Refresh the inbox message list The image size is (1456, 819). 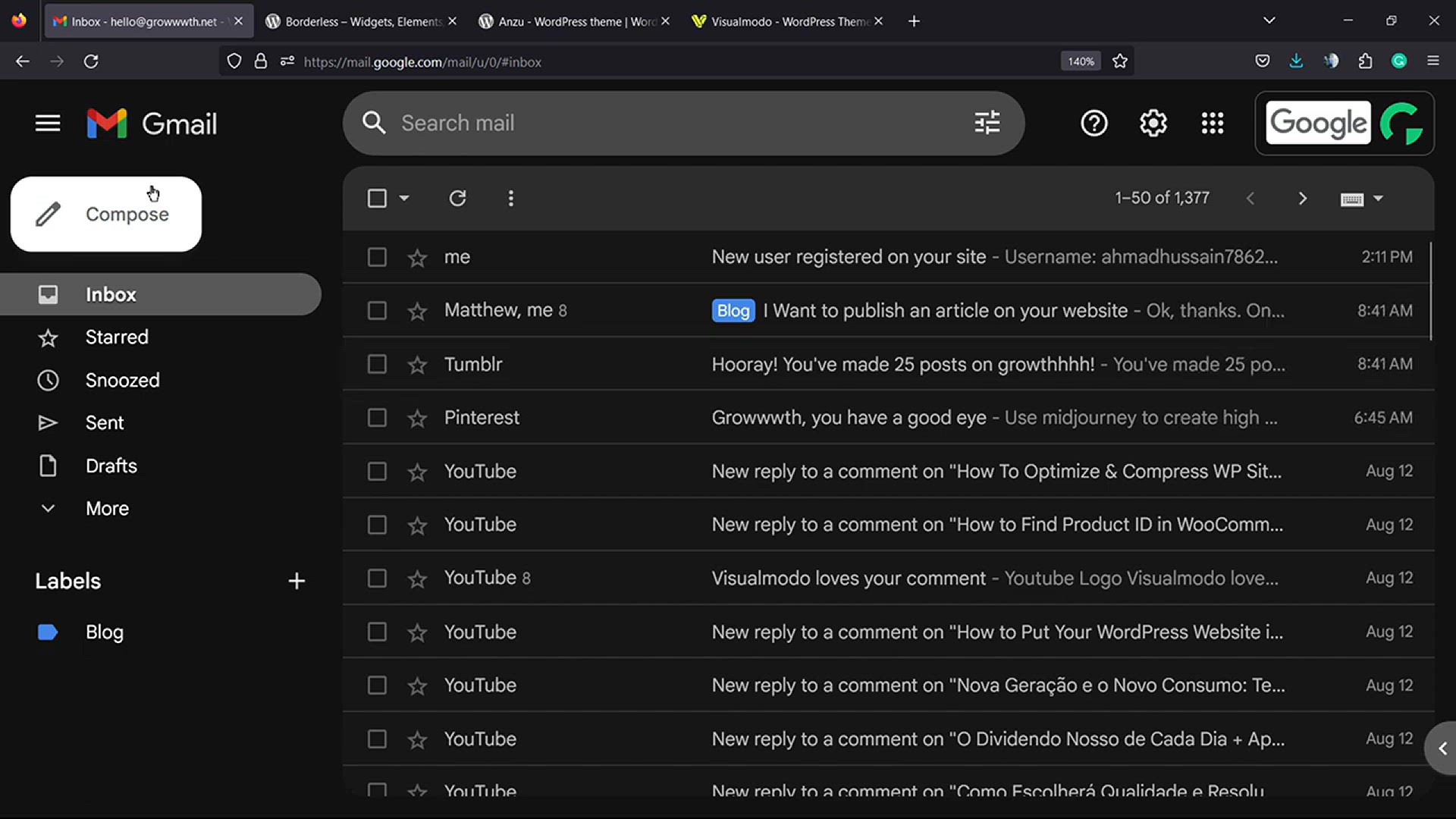point(457,198)
